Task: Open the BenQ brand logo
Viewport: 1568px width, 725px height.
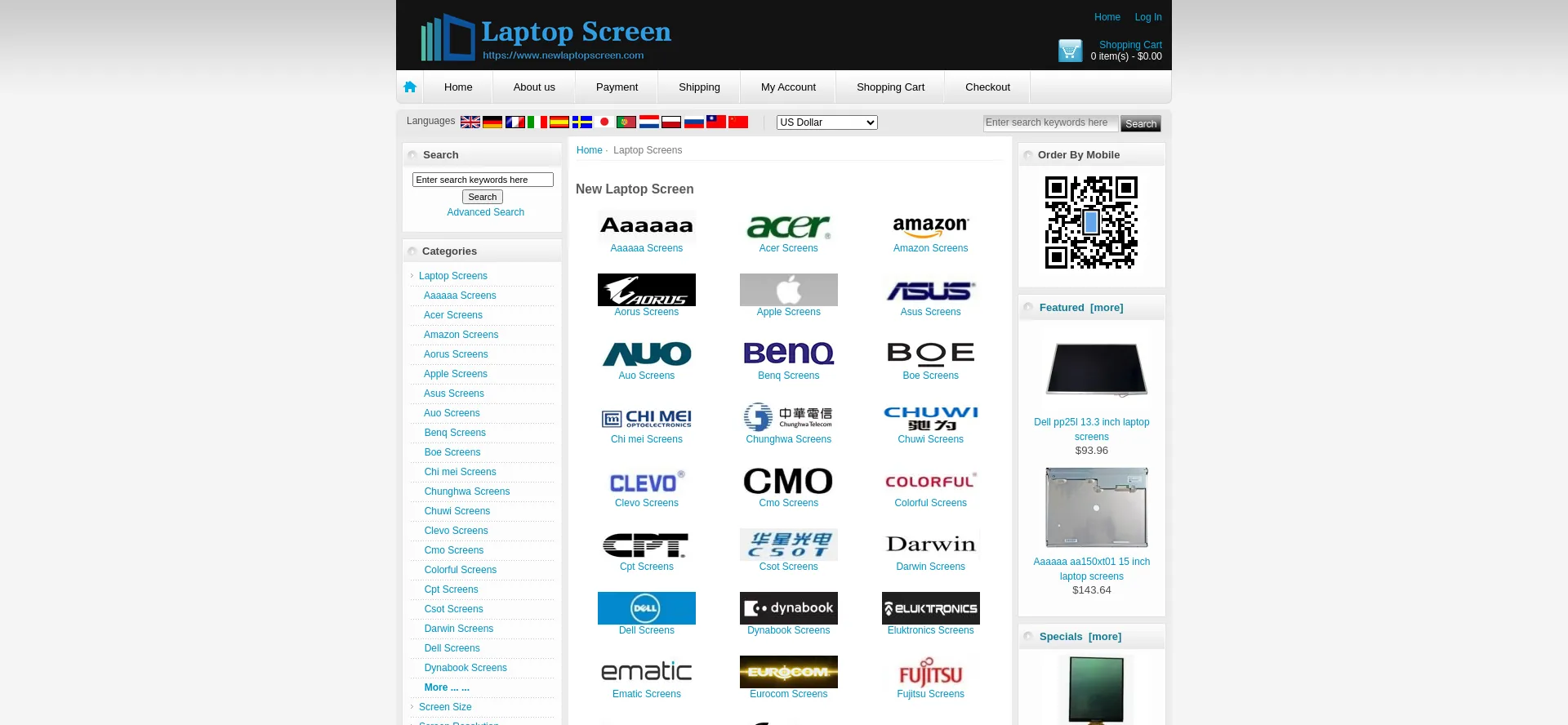Action: pos(789,354)
